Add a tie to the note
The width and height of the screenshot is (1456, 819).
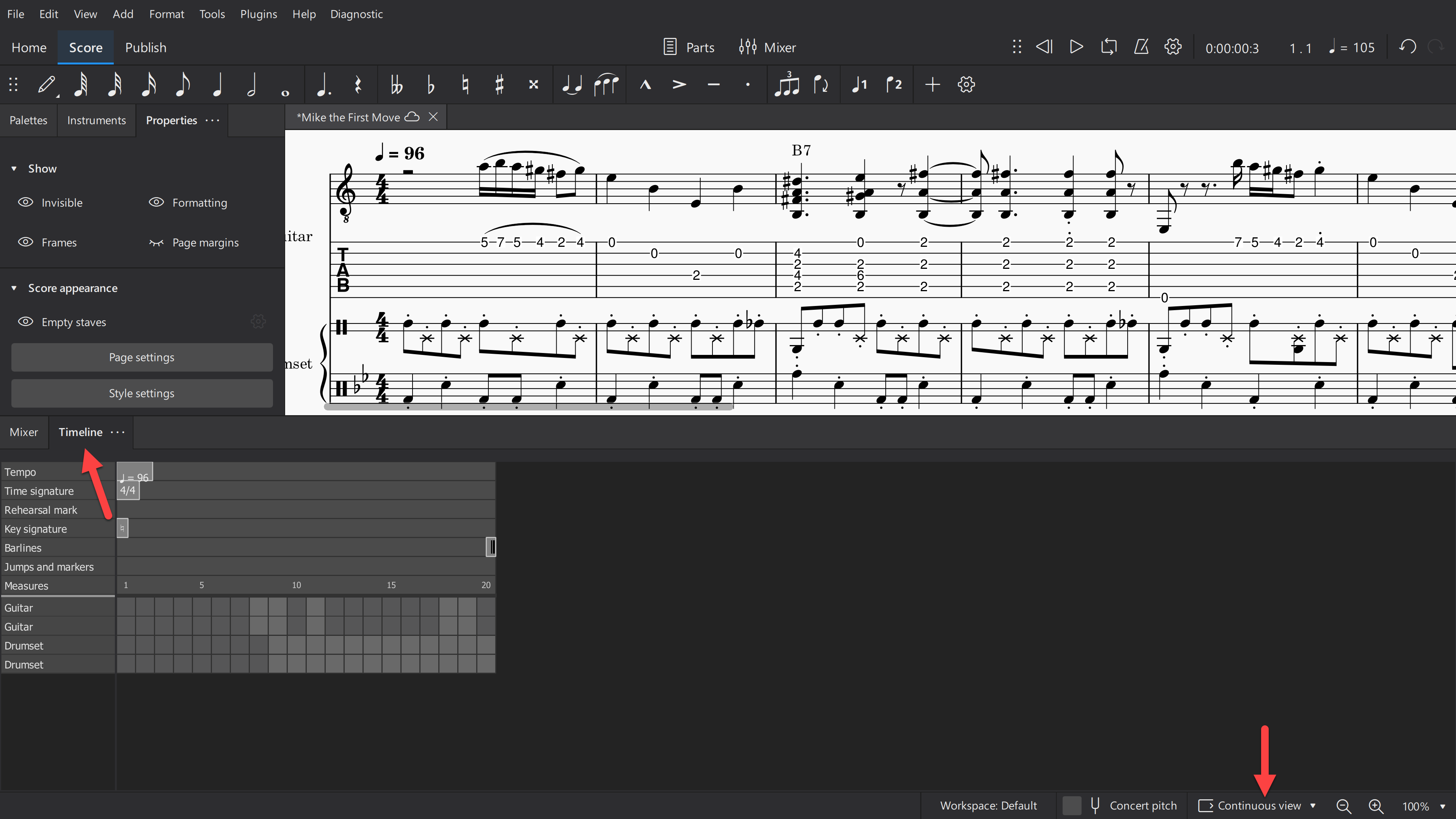click(x=571, y=84)
